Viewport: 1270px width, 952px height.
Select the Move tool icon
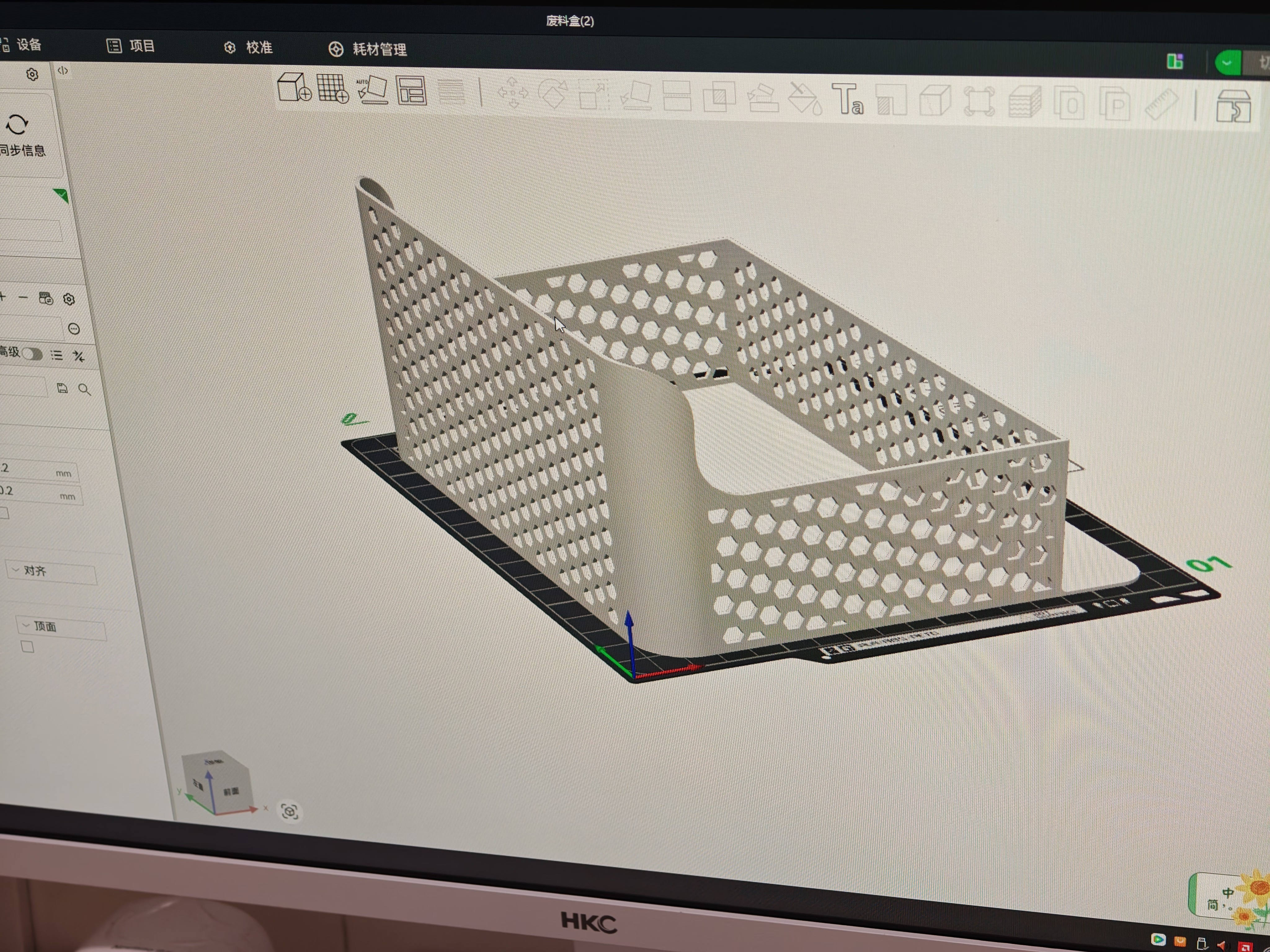[x=513, y=93]
